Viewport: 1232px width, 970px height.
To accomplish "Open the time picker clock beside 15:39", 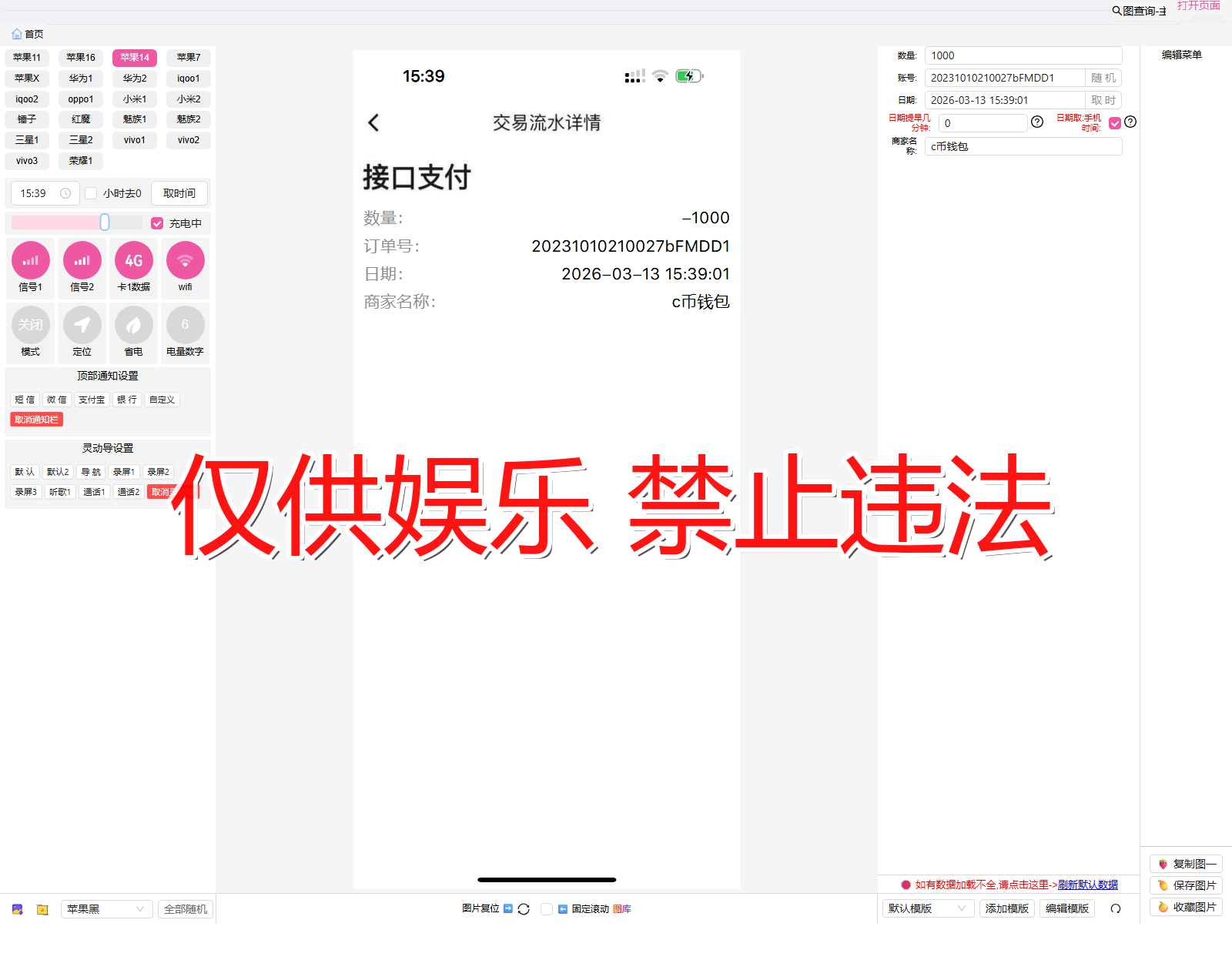I will (x=66, y=193).
